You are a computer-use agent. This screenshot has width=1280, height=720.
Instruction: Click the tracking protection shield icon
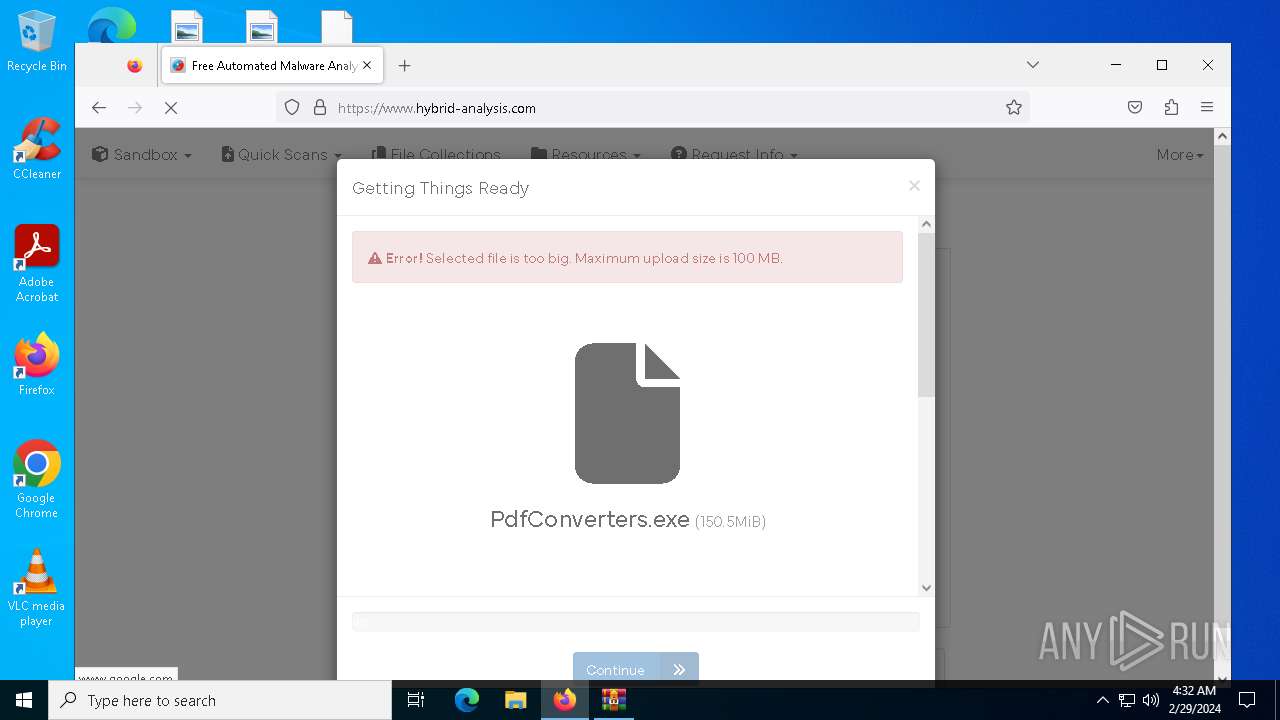[292, 107]
